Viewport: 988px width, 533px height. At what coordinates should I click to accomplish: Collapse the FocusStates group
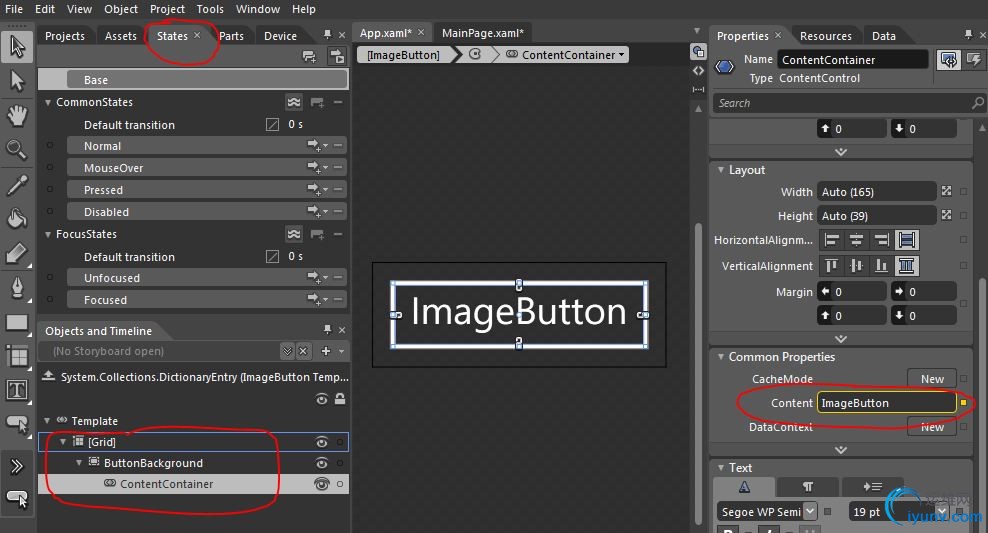pyautogui.click(x=47, y=234)
